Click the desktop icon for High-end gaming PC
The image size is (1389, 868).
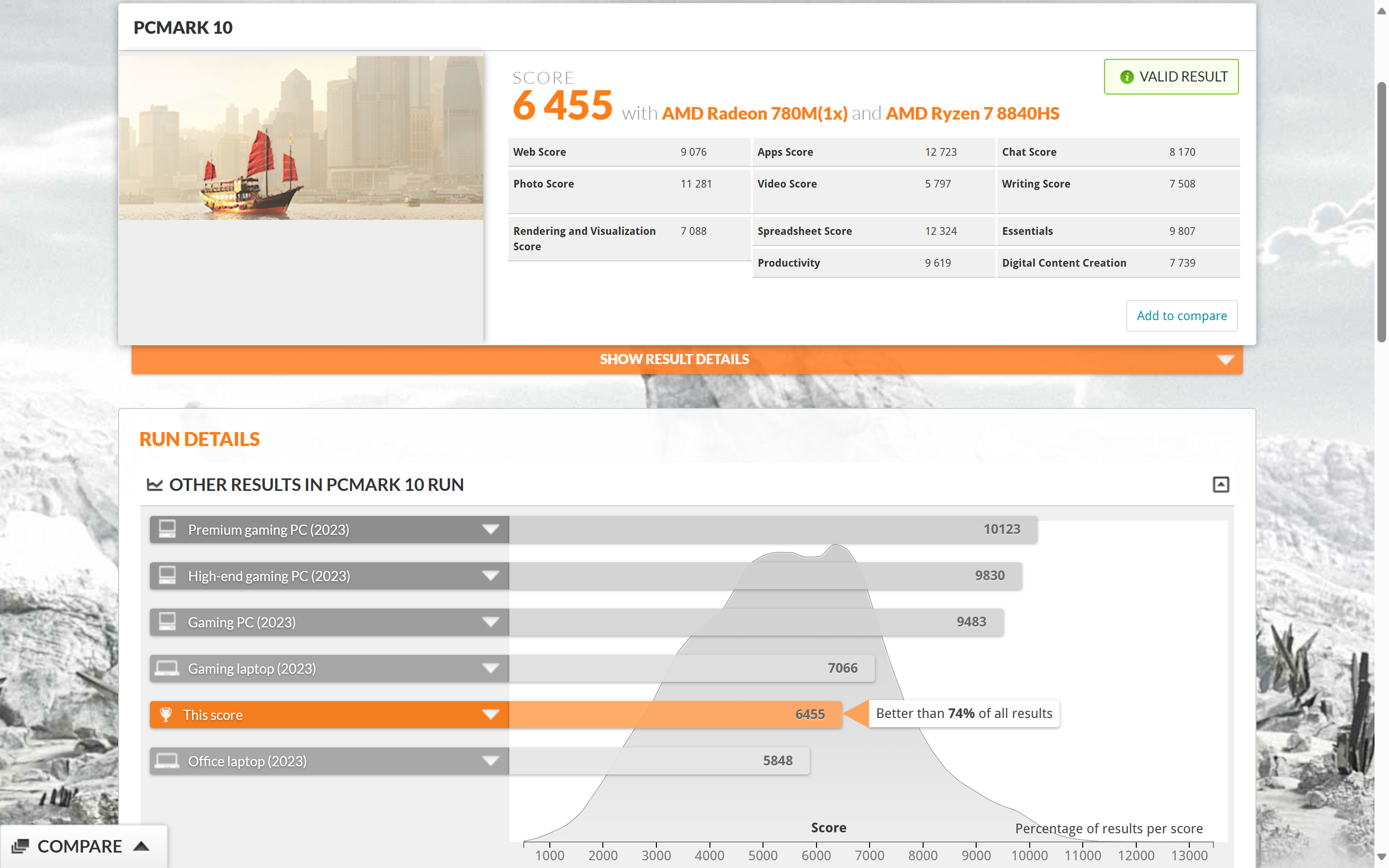click(x=167, y=575)
